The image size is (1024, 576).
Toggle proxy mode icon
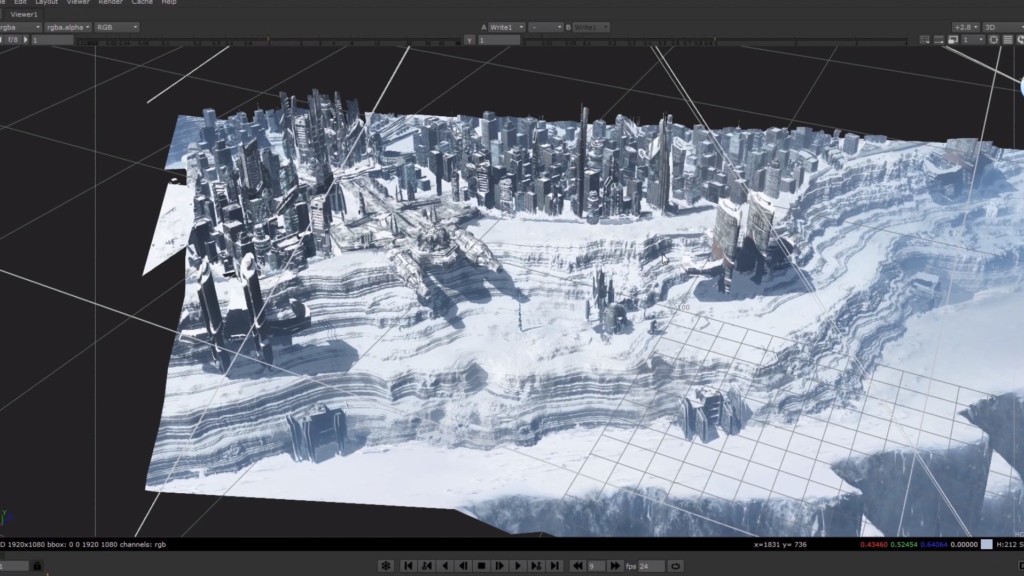[953, 40]
